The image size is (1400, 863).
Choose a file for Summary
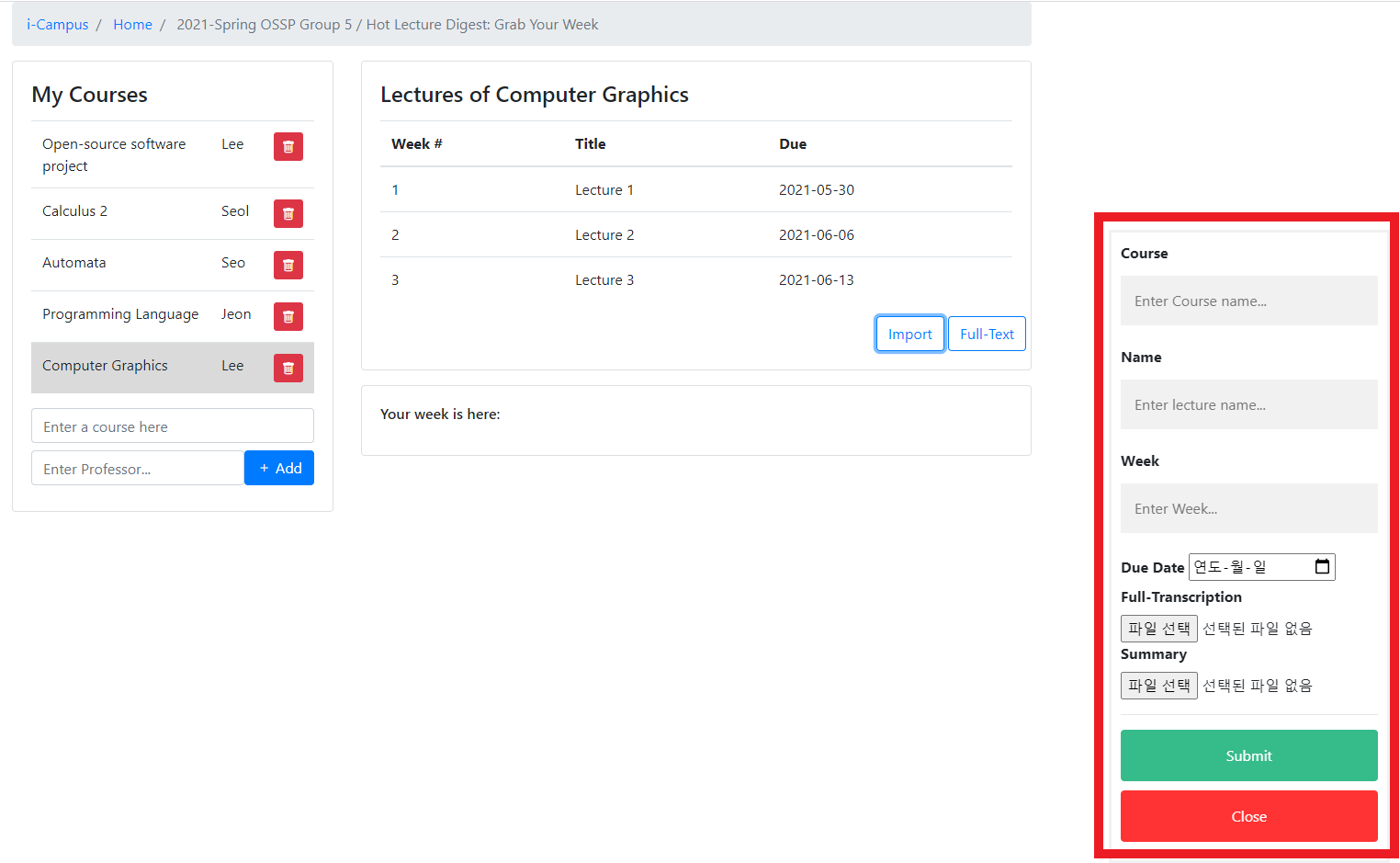click(1158, 685)
